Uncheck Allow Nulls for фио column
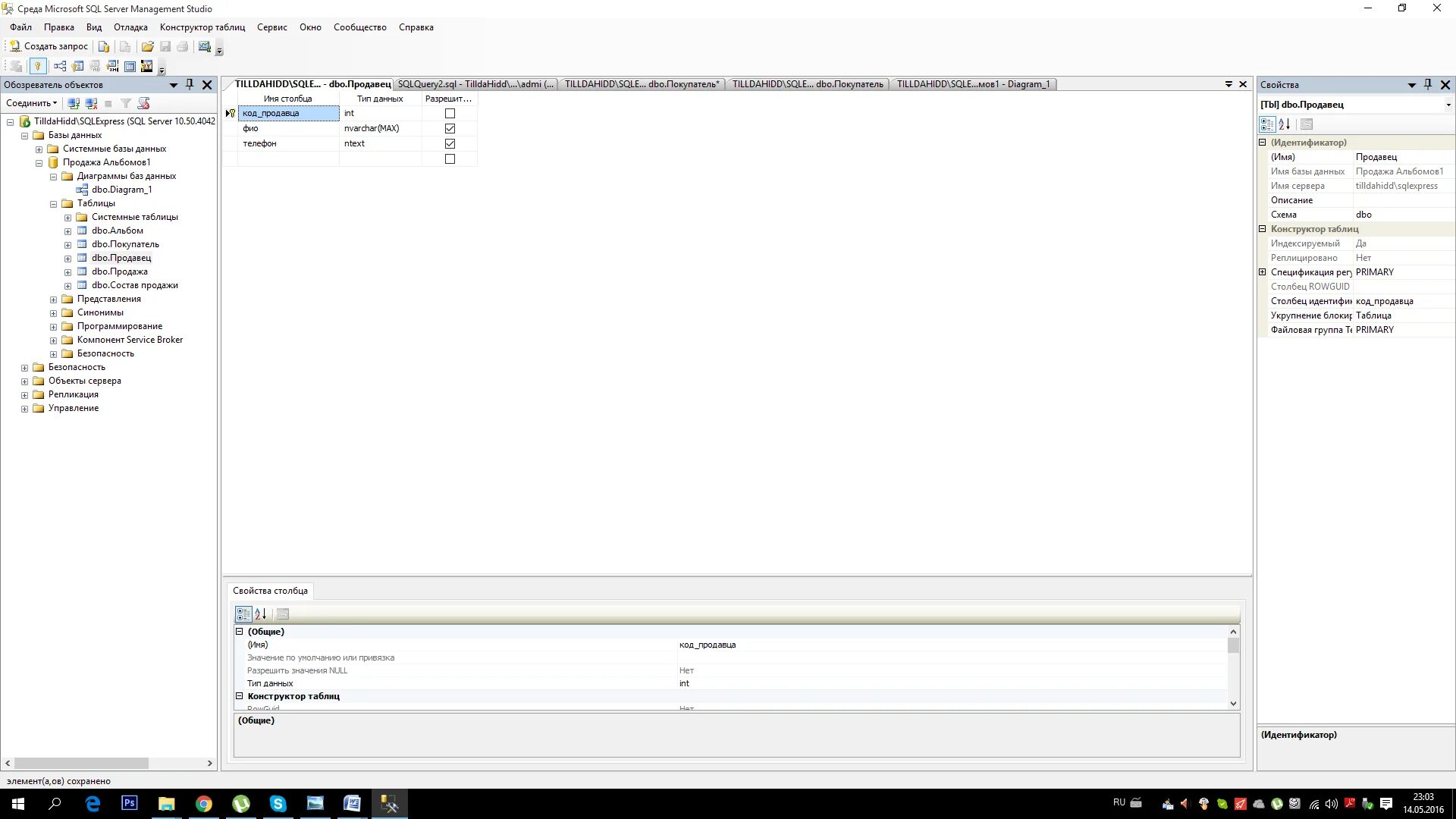This screenshot has height=819, width=1456. tap(450, 129)
